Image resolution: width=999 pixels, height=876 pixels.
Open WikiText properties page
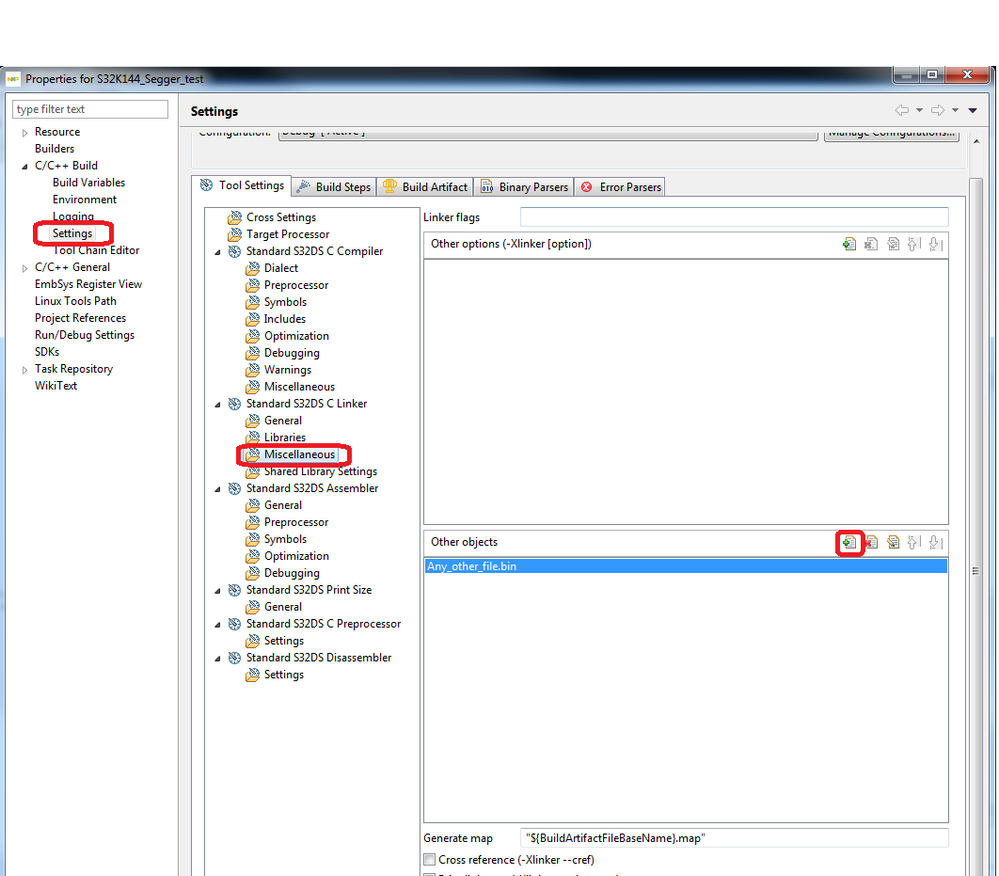click(55, 385)
